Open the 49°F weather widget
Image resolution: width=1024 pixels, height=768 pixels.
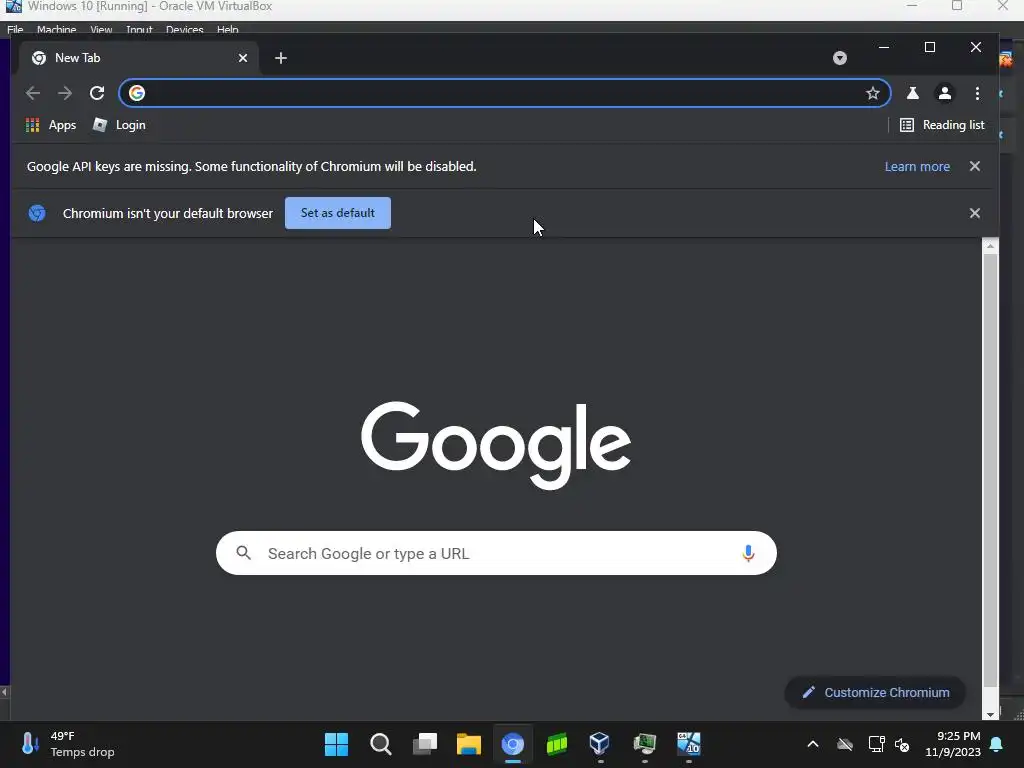[68, 744]
